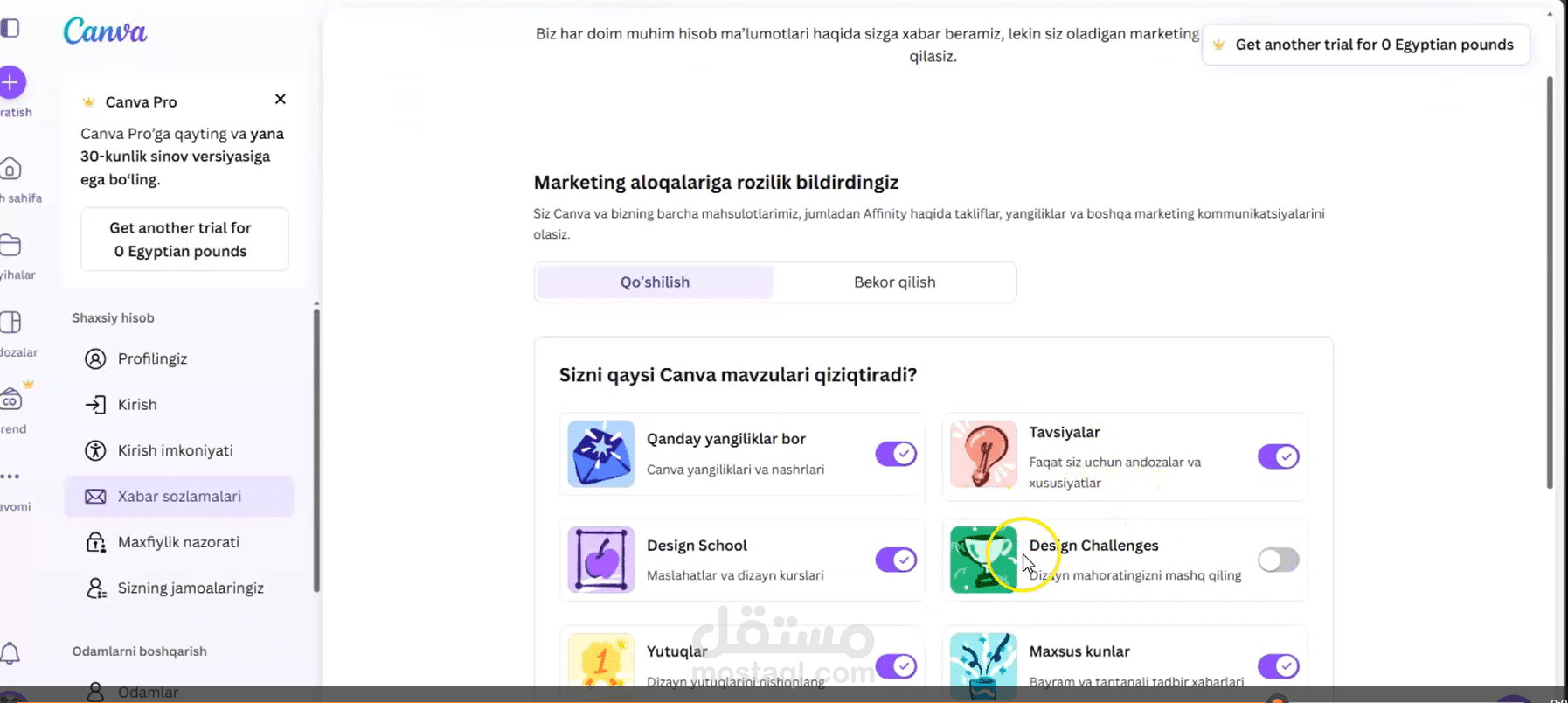Click the Sizni qaysi Canva mavzulari qiziqtiradi heading

point(738,375)
